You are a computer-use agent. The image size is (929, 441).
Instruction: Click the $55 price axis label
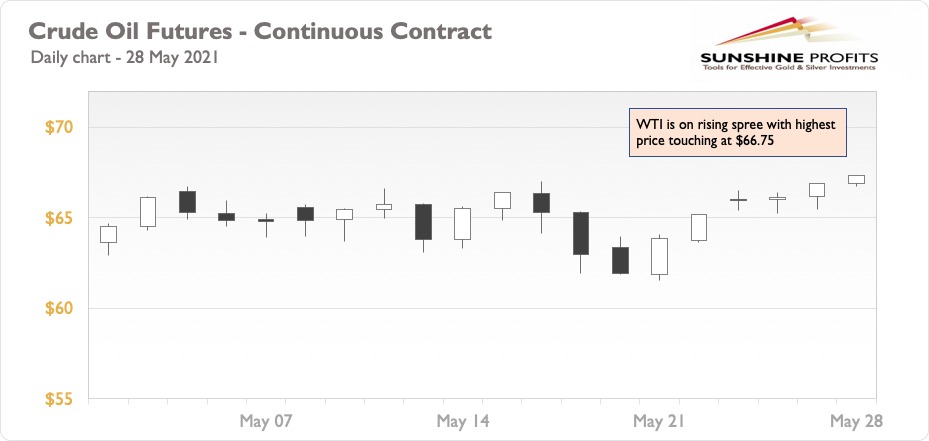click(58, 399)
